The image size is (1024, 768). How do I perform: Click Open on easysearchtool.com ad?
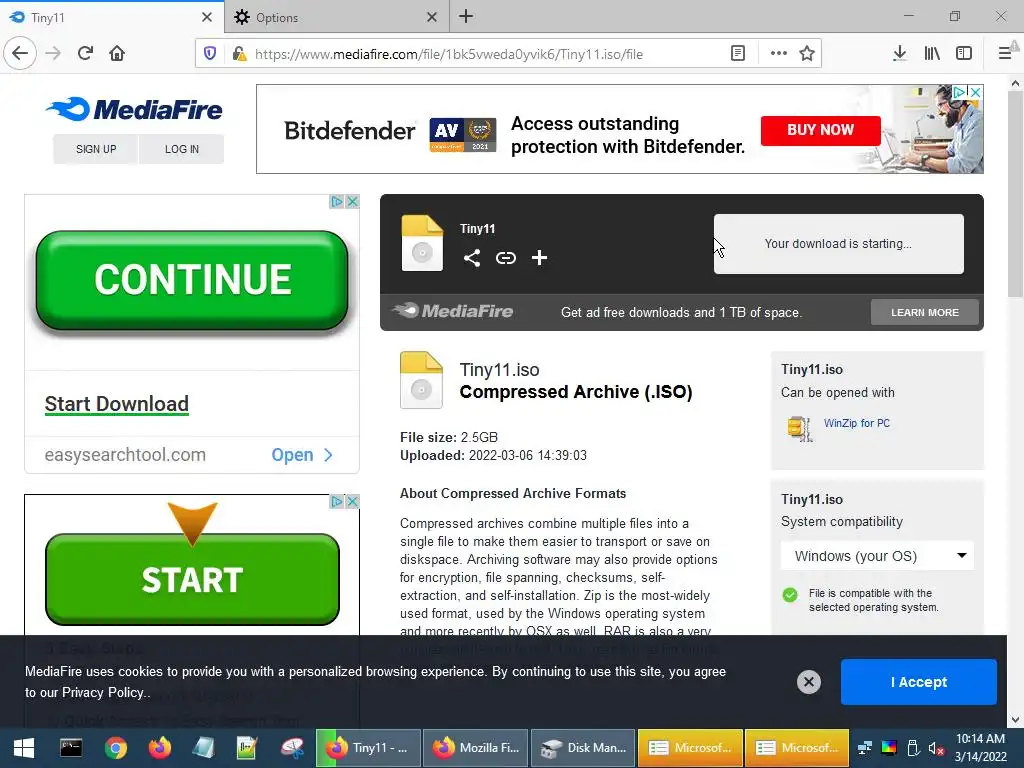[302, 455]
